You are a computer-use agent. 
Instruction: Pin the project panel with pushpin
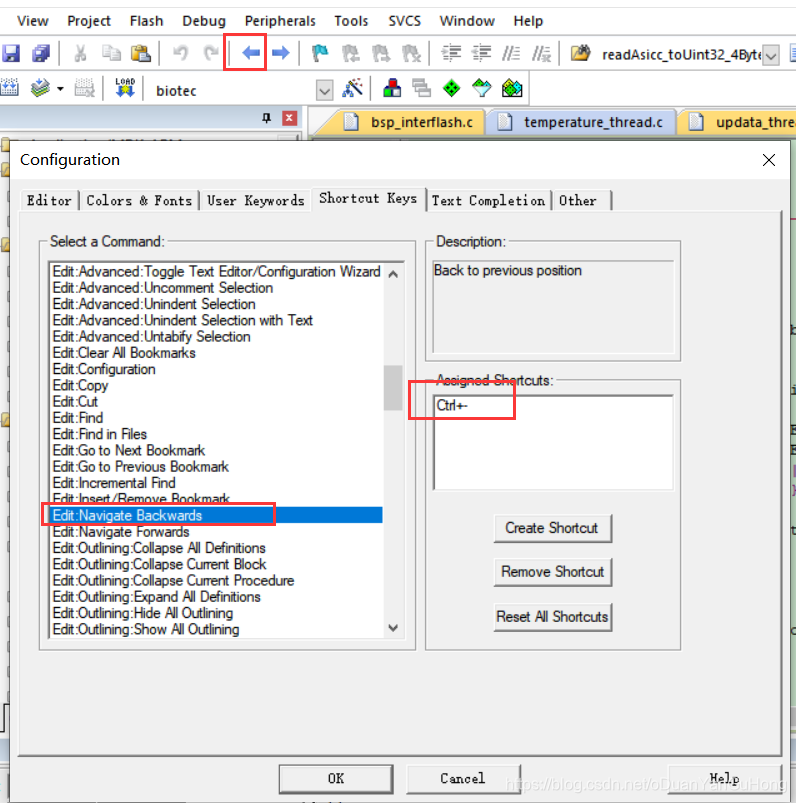(266, 118)
